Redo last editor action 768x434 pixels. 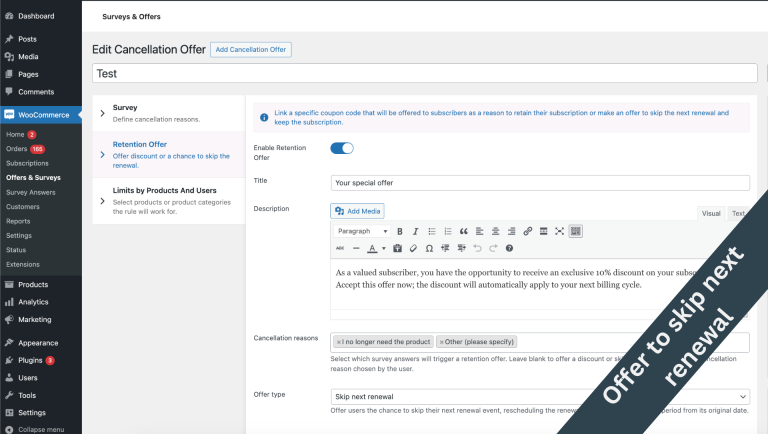(493, 248)
